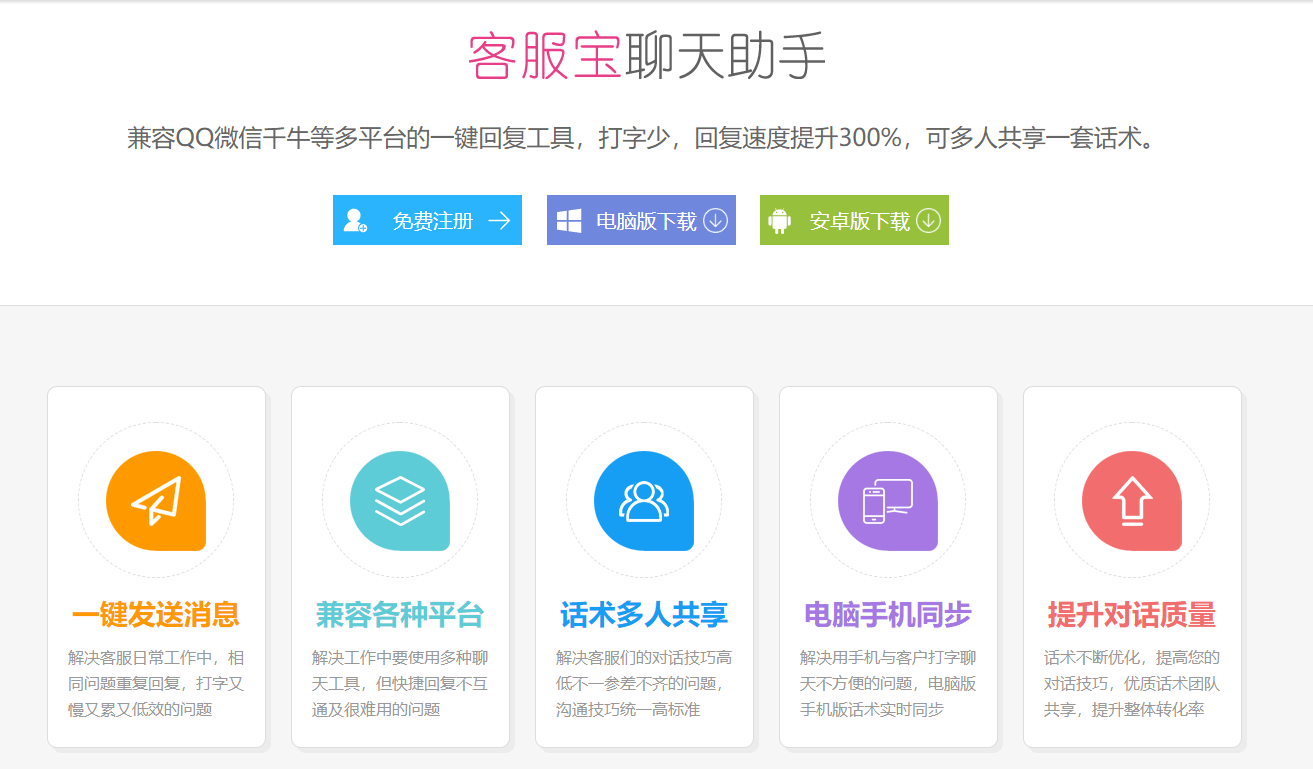This screenshot has height=769, width=1313.
Task: Click the tagline mentioning 回复速度提升300%
Action: click(641, 138)
